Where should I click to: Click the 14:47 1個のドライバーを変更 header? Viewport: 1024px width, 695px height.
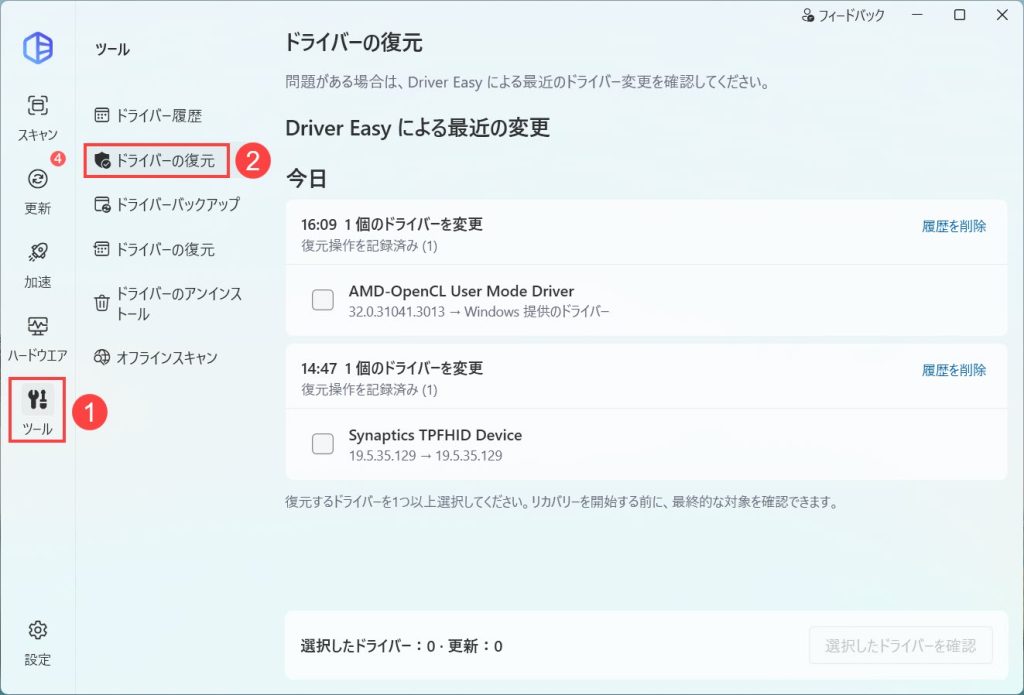pos(392,368)
